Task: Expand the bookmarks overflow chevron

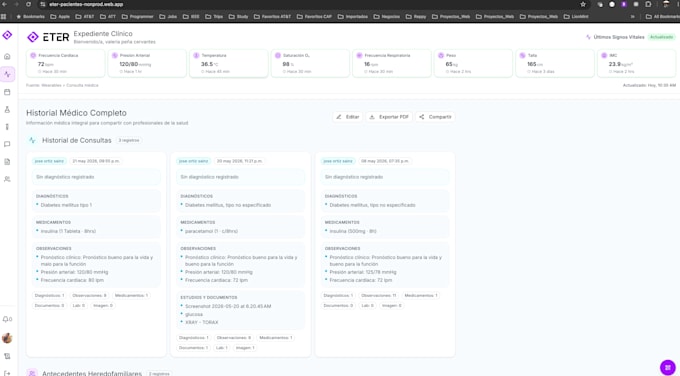Action: point(633,16)
